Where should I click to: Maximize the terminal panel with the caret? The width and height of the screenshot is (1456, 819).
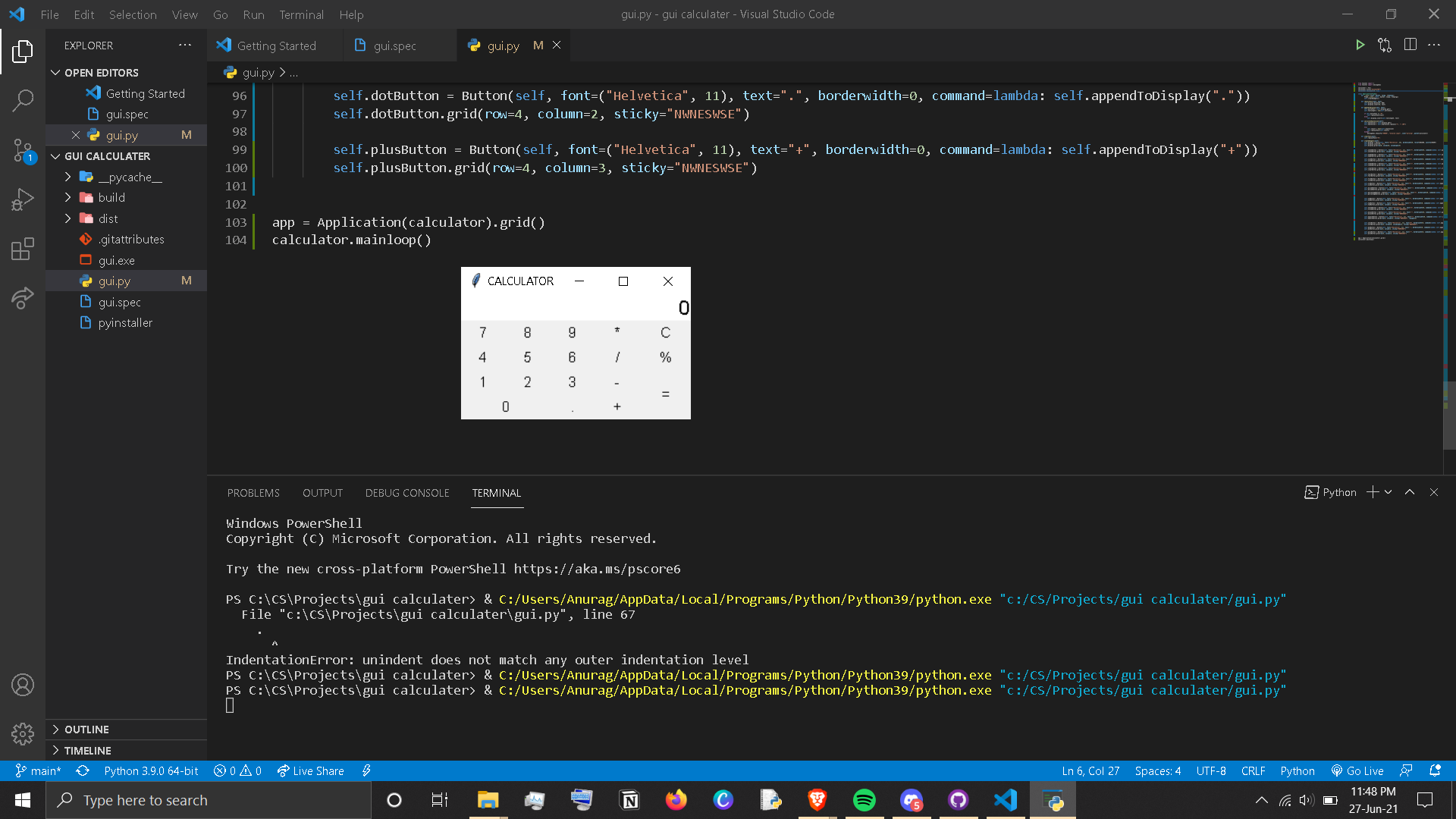pyautogui.click(x=1410, y=492)
